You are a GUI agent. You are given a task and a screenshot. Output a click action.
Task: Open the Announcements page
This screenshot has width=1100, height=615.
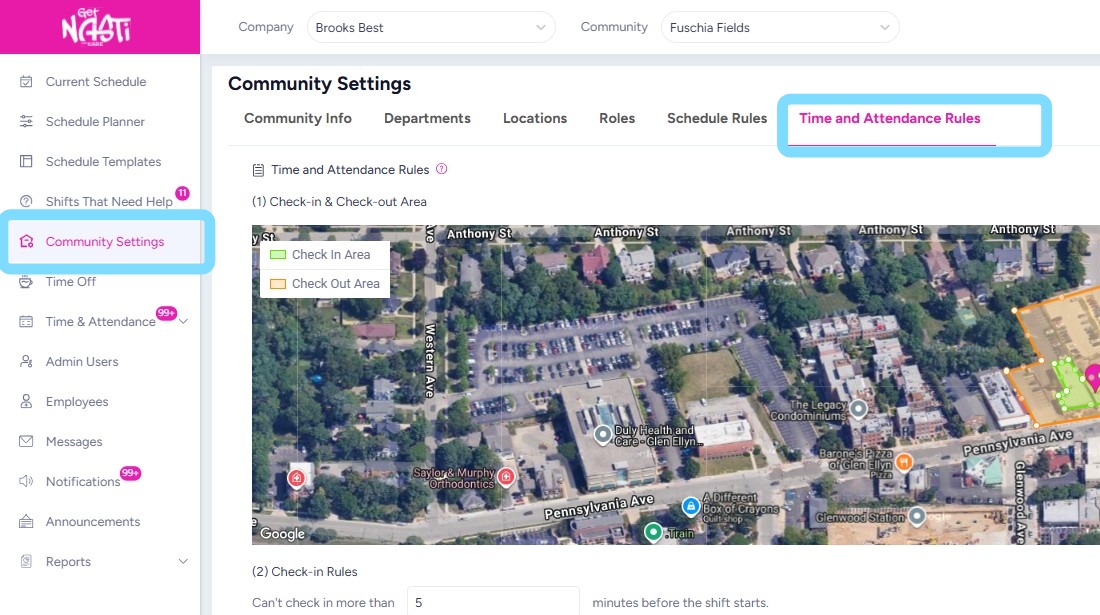pos(93,521)
